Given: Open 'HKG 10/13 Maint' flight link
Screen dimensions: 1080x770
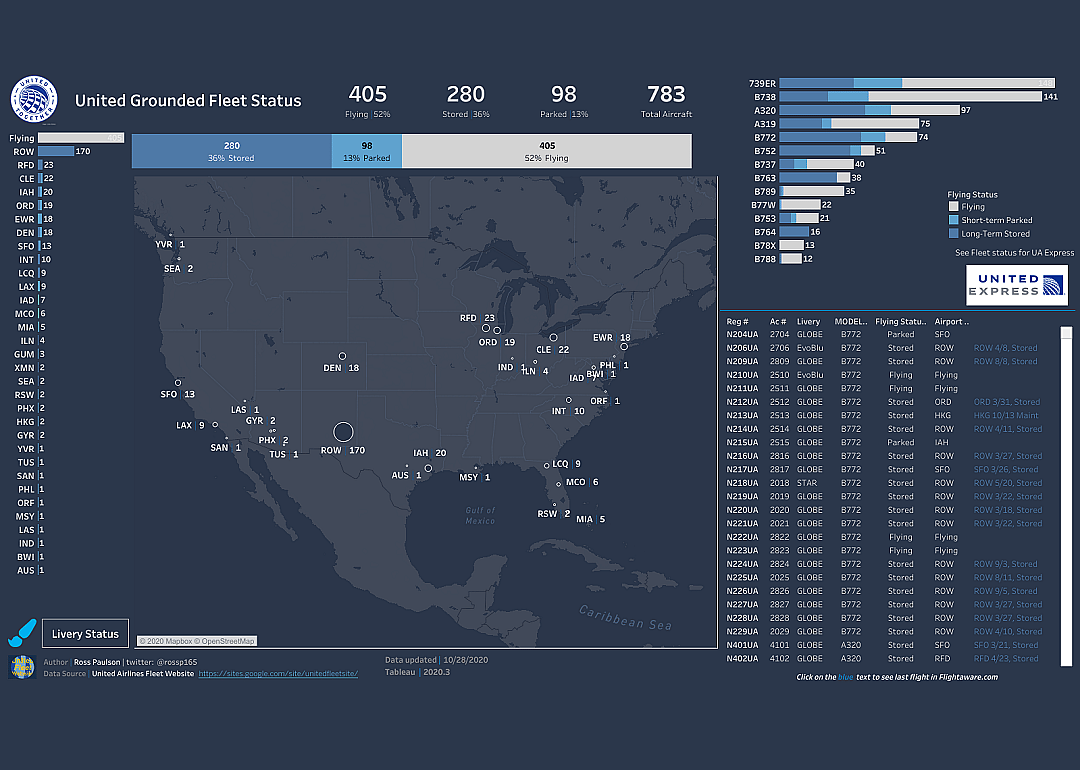Looking at the screenshot, I should pos(1006,415).
